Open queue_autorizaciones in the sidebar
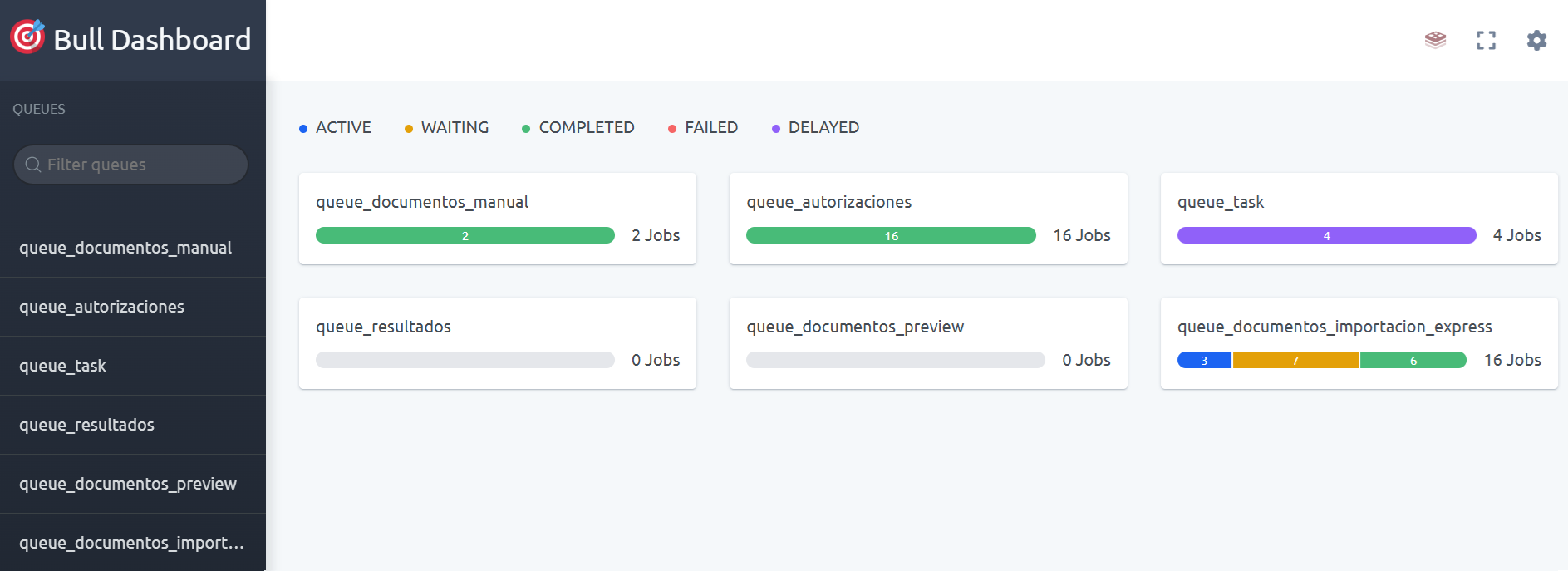Image resolution: width=1568 pixels, height=571 pixels. 133,307
